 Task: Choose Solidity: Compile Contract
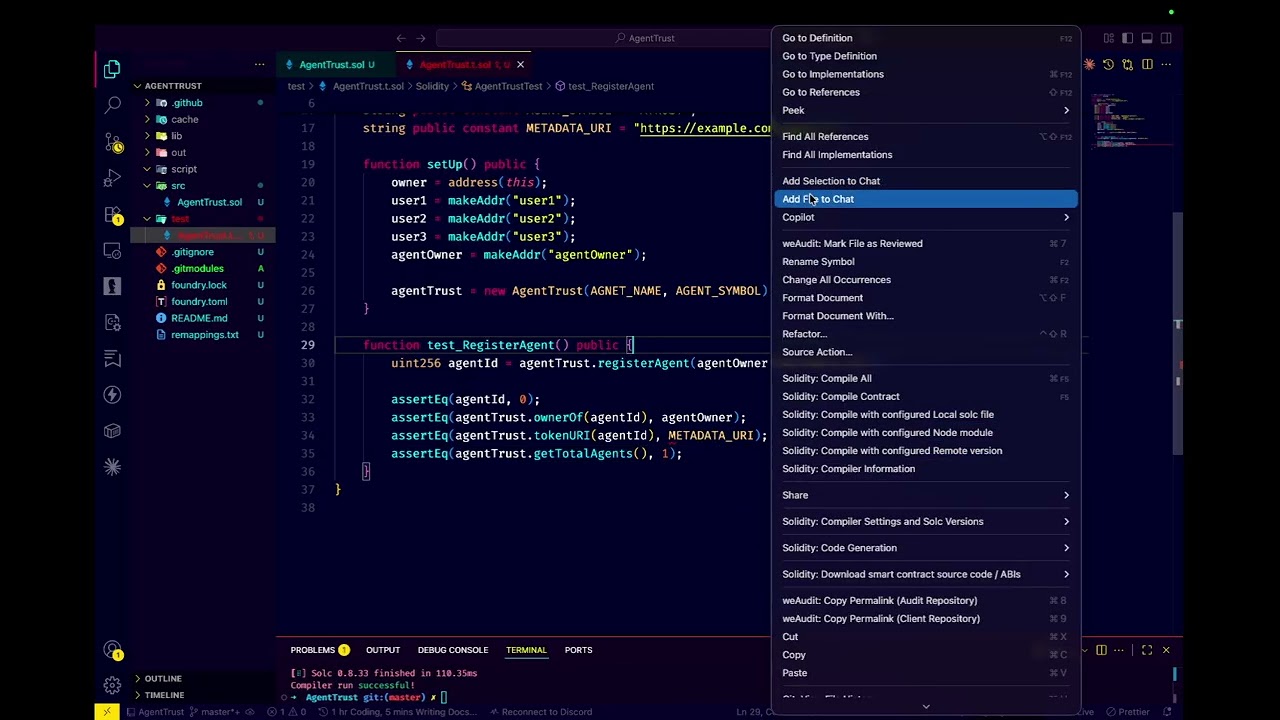926,397
